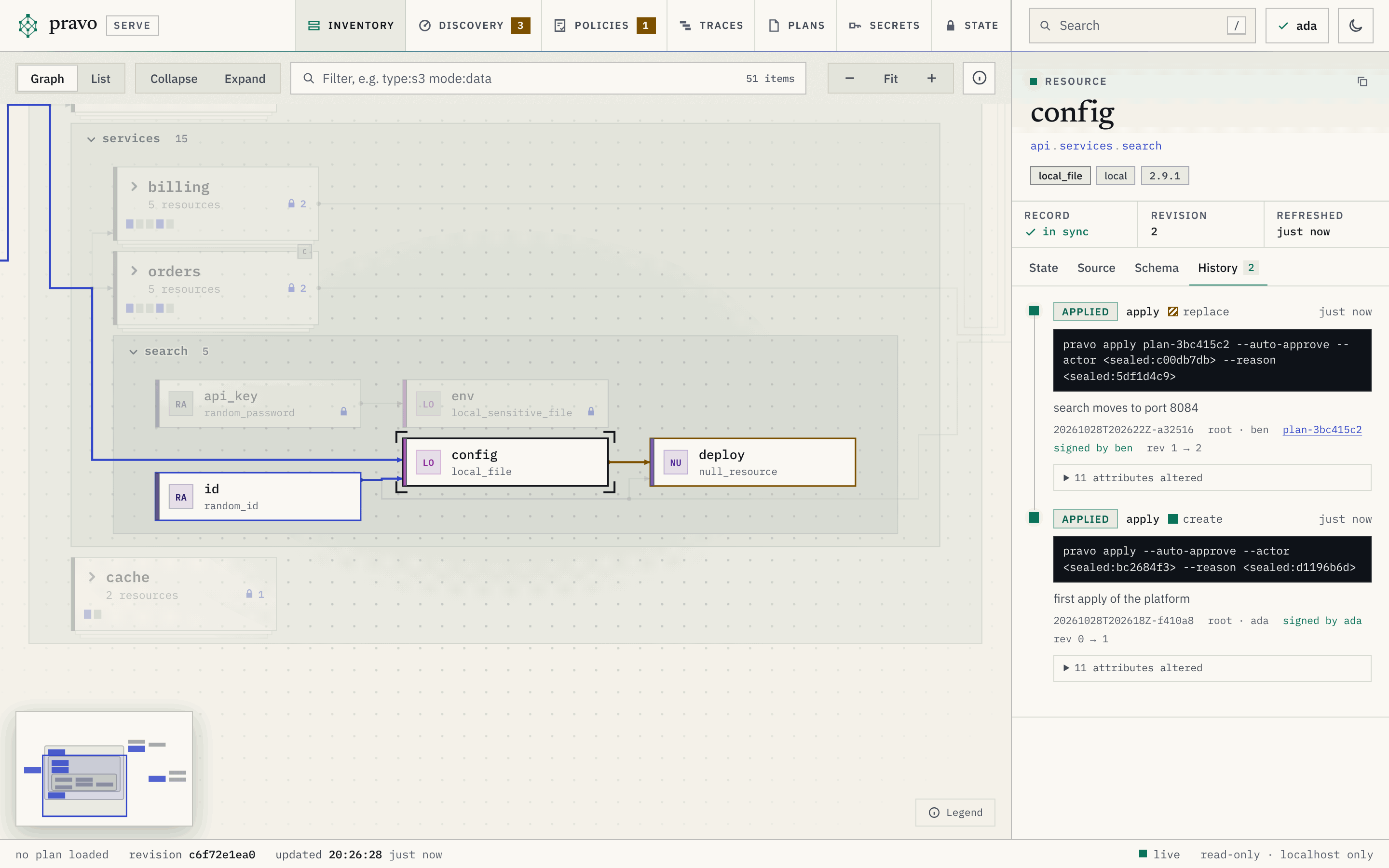Expand 11 attributes altered under create entry

(x=1212, y=668)
